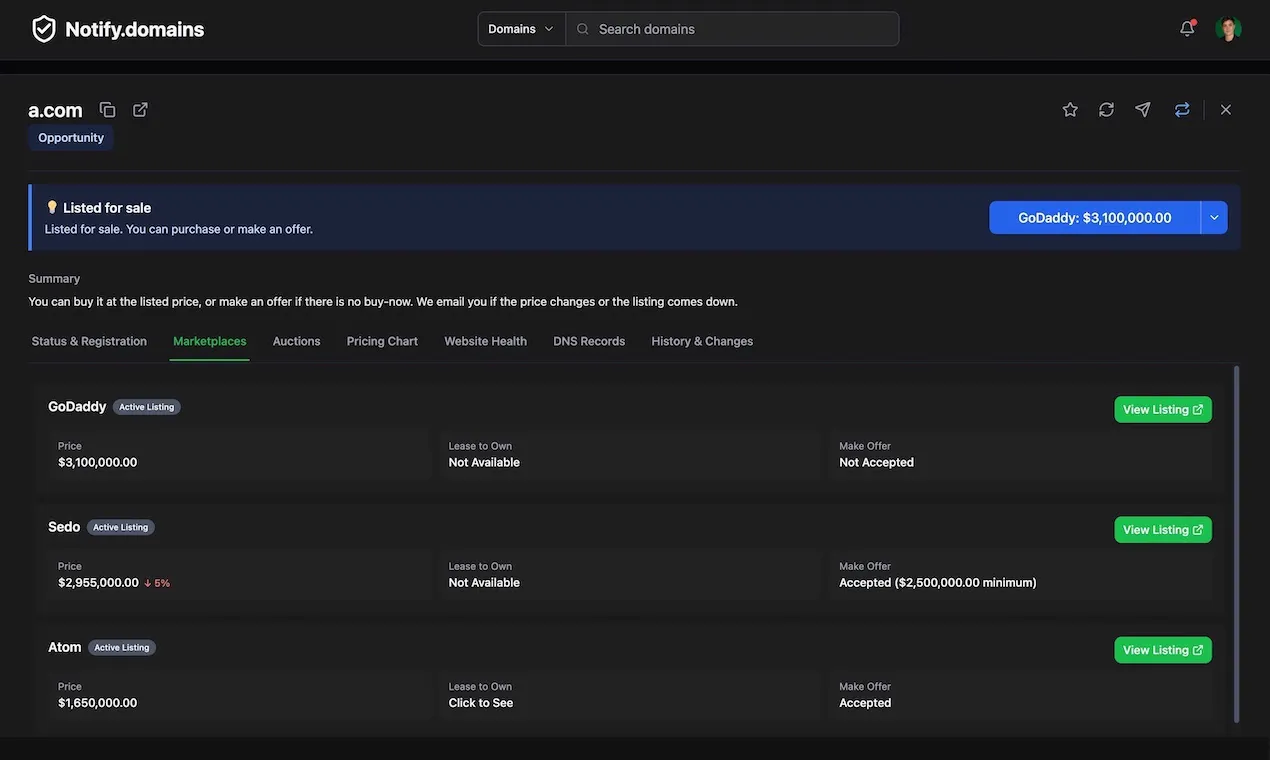Open the user profile avatar
Viewport: 1270px width, 760px height.
coord(1228,29)
